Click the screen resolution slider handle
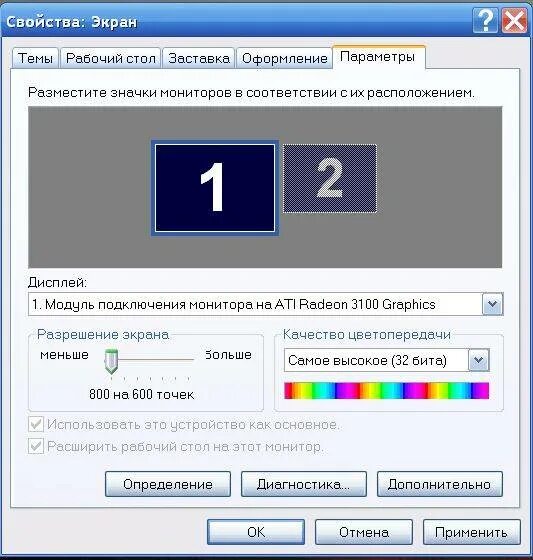This screenshot has height=560, width=533. click(x=111, y=361)
